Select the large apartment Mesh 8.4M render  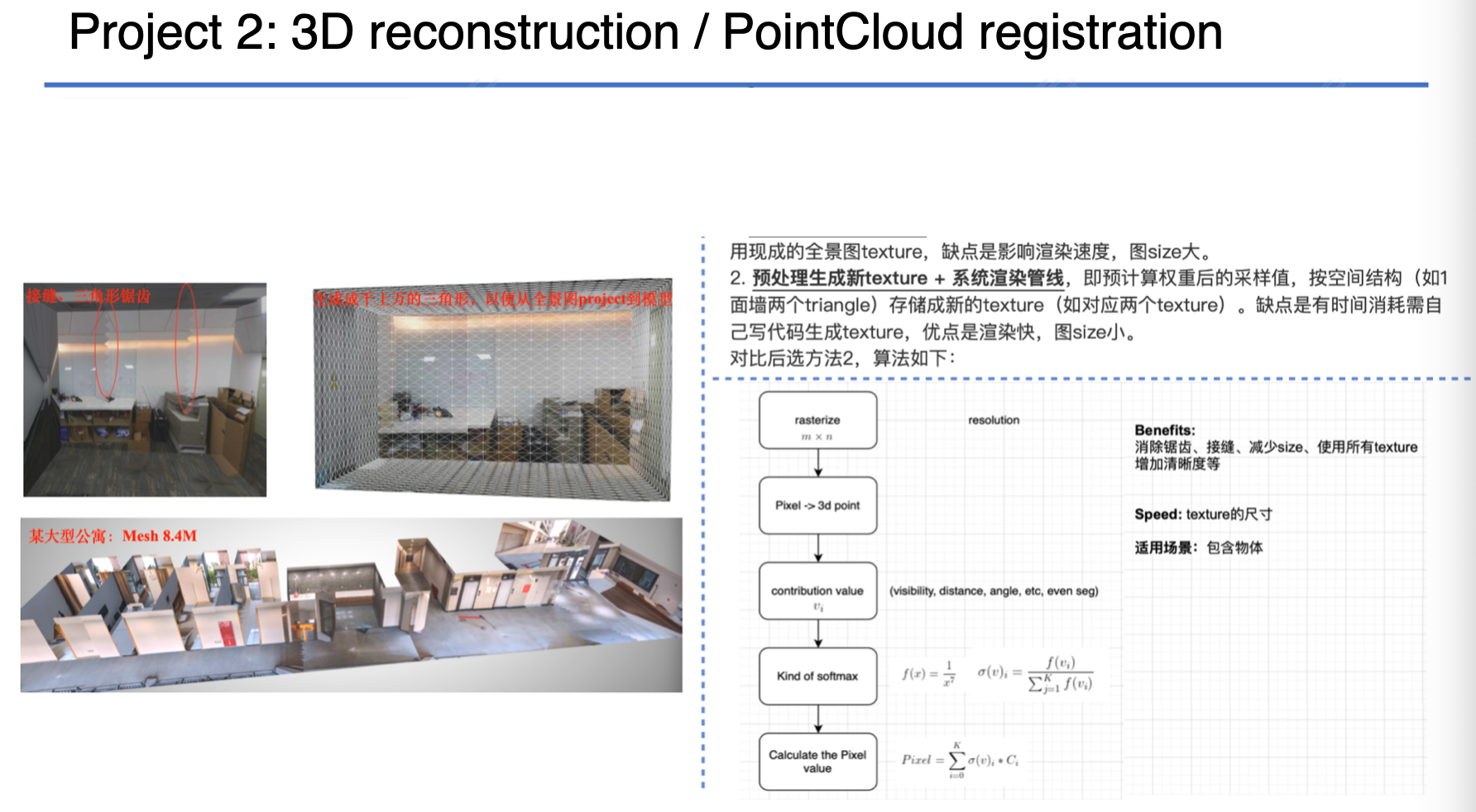point(352,604)
